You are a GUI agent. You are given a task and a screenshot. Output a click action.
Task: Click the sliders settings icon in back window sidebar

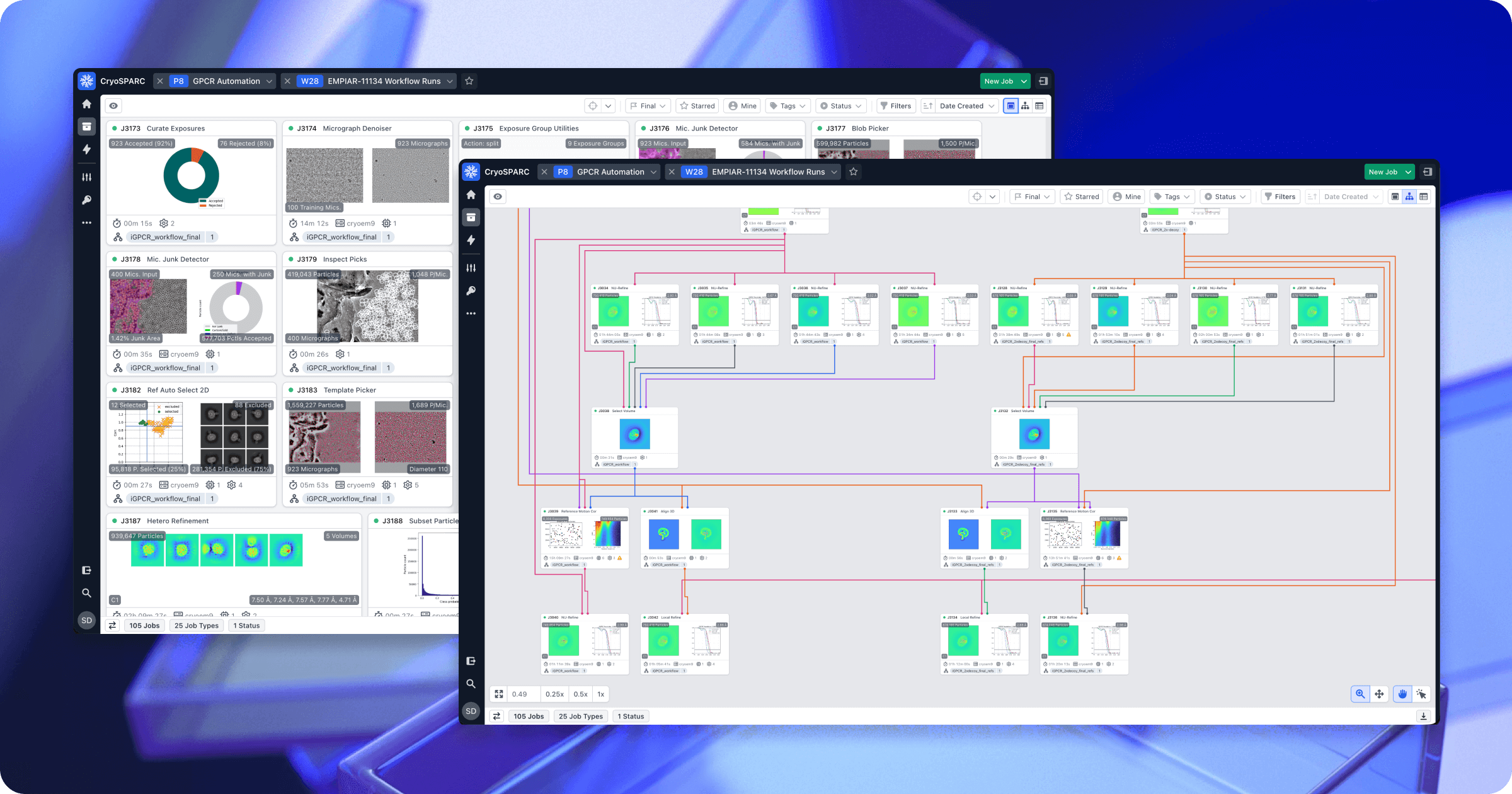pyautogui.click(x=87, y=177)
